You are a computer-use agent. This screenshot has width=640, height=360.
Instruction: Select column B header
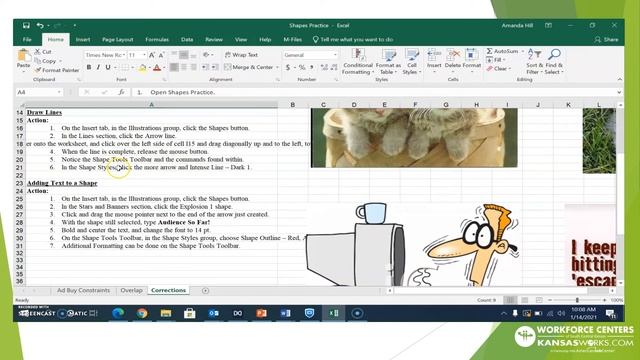(x=293, y=105)
